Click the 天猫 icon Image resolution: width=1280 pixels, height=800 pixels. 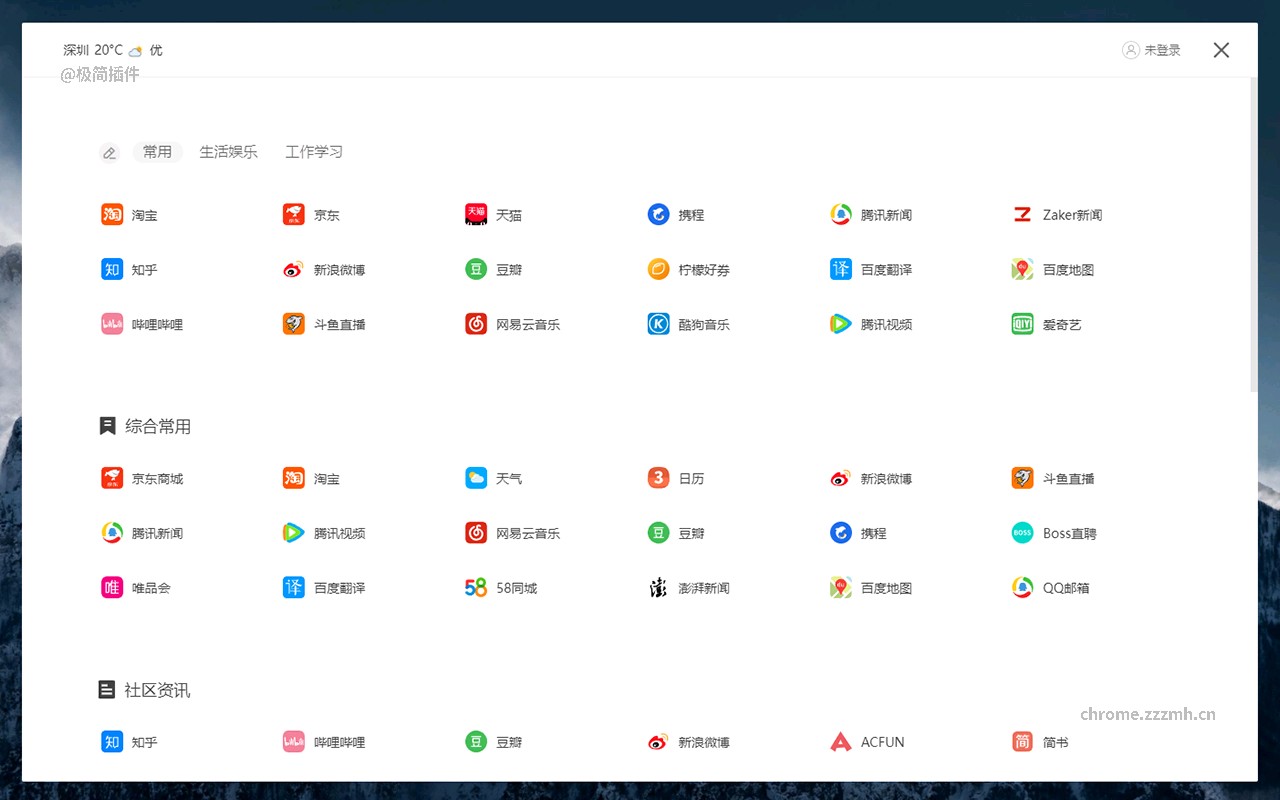tap(476, 214)
